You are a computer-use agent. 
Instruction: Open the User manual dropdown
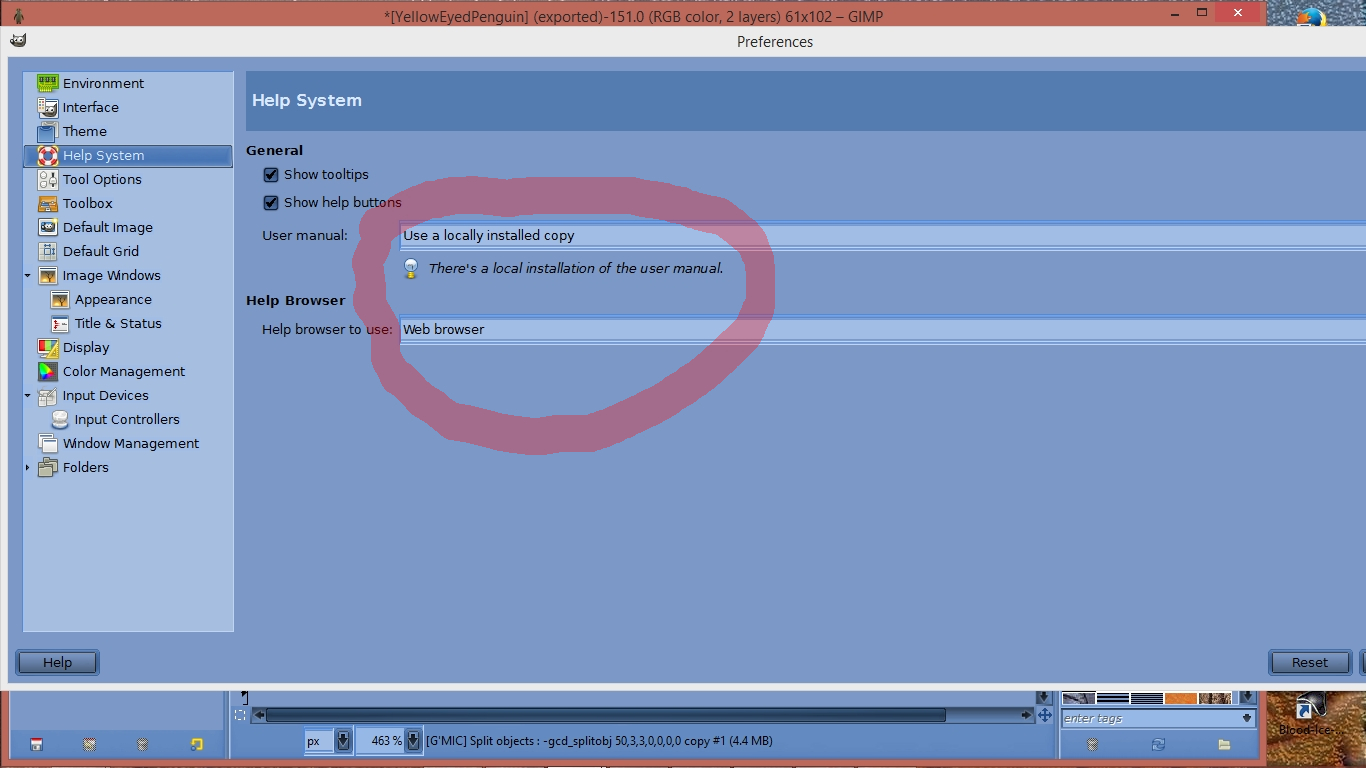click(882, 236)
